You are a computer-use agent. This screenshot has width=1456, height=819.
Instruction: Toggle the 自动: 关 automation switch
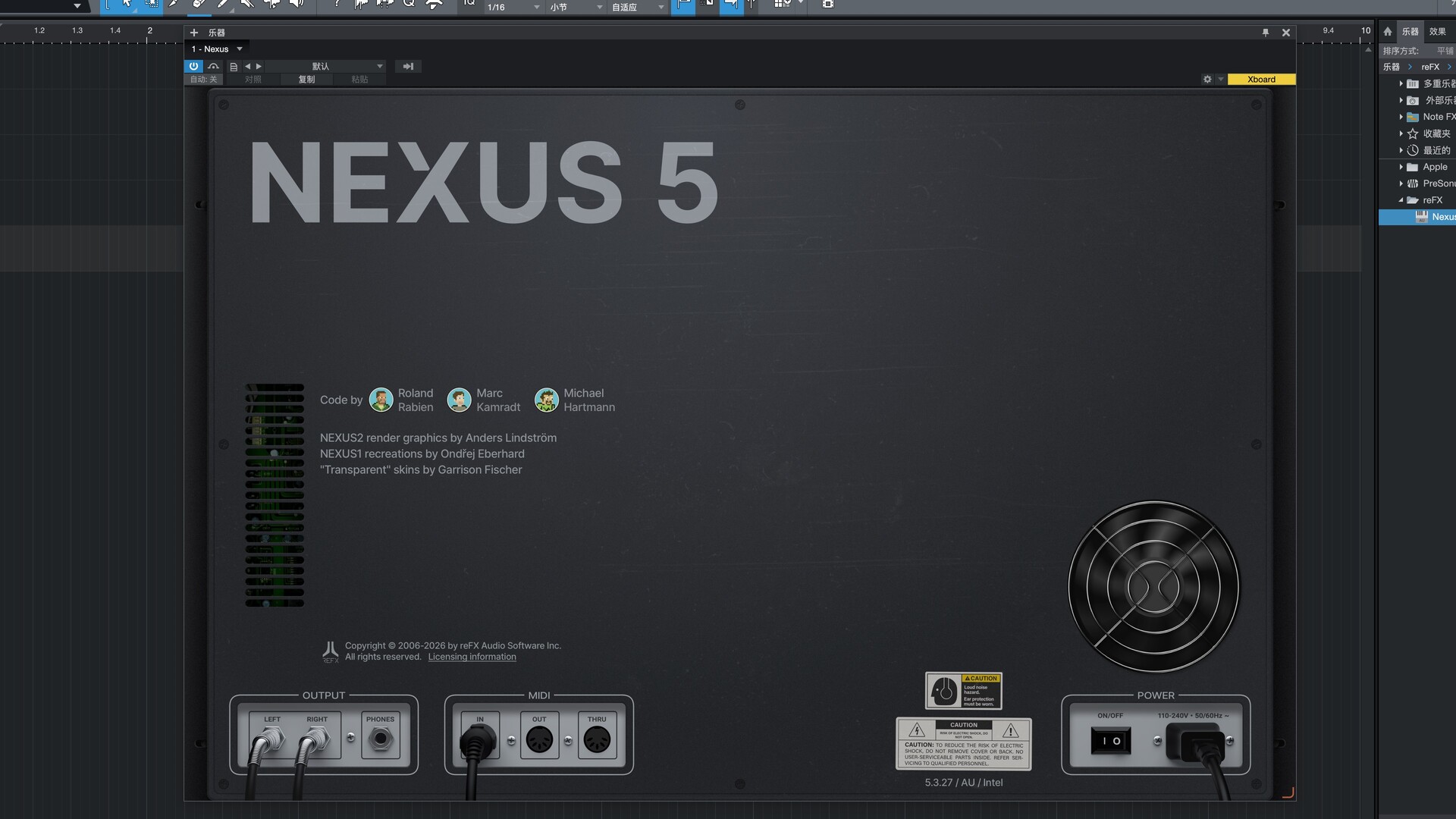[203, 79]
